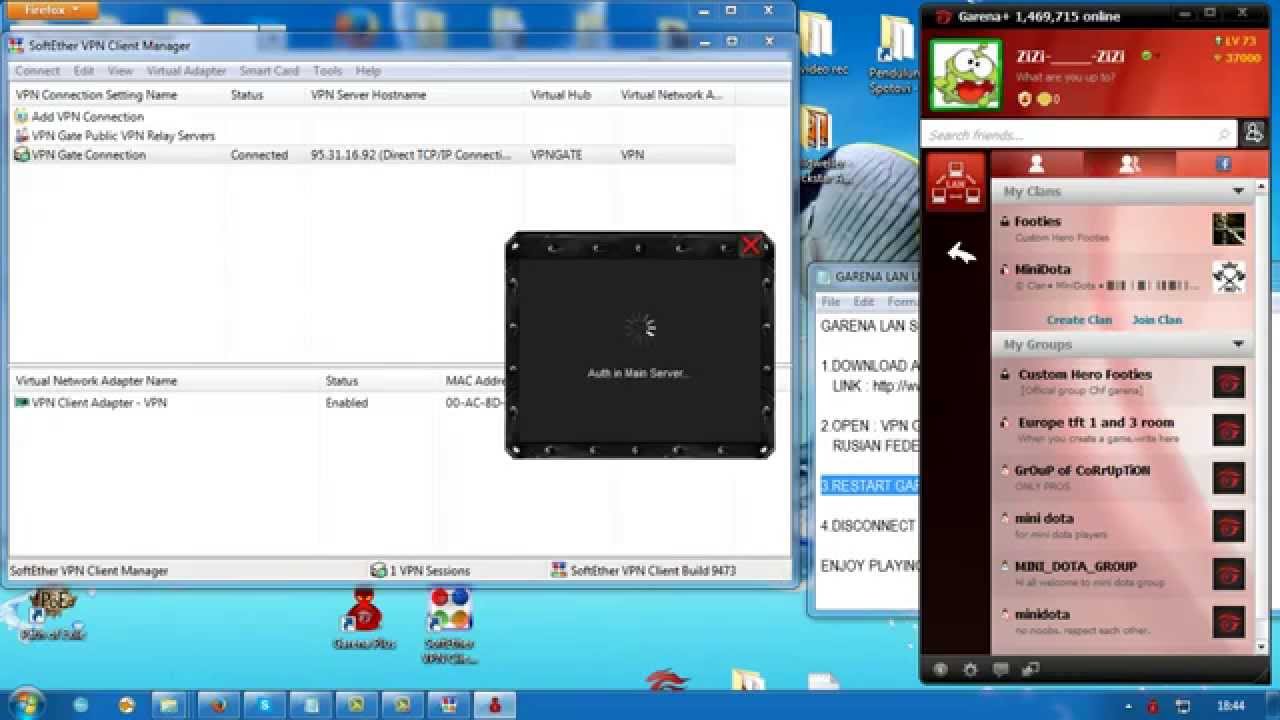This screenshot has height=720, width=1280.
Task: Switch to the groups and clans tab
Action: pos(1129,164)
